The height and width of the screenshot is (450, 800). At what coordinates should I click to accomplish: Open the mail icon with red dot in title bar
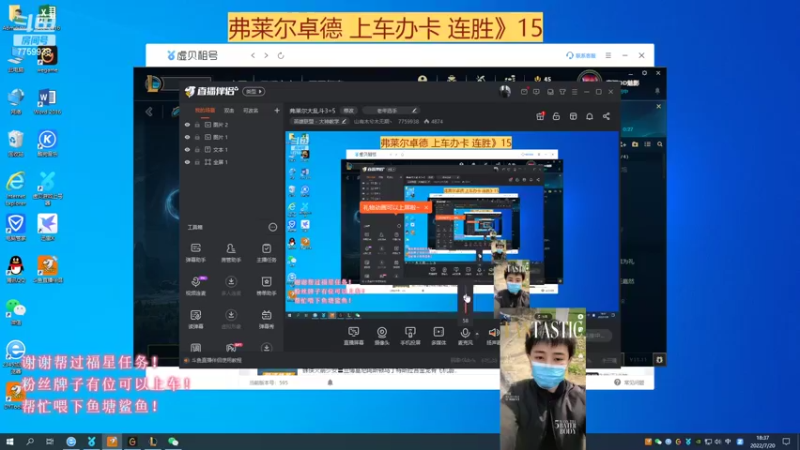[524, 92]
